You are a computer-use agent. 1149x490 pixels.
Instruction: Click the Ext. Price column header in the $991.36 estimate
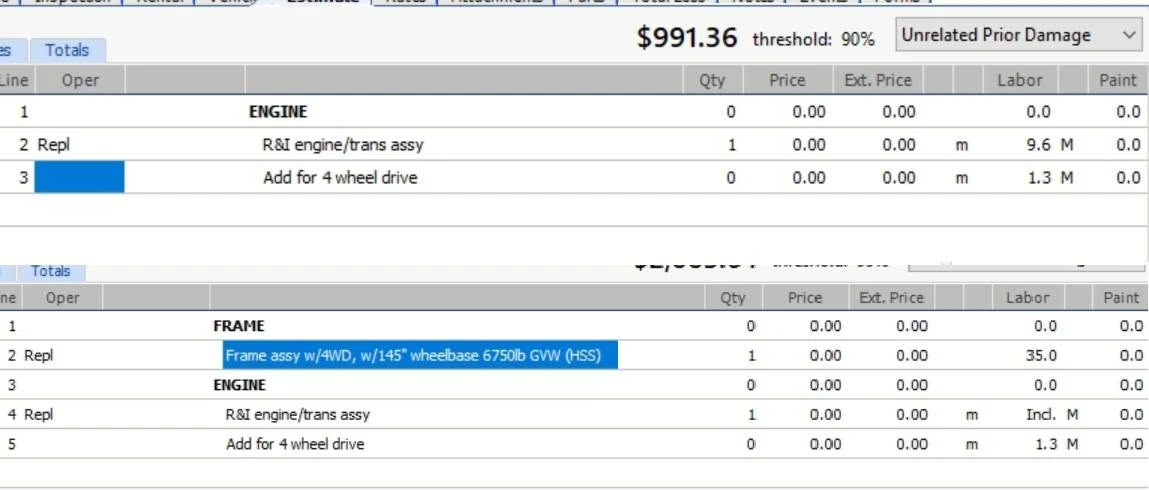878,81
